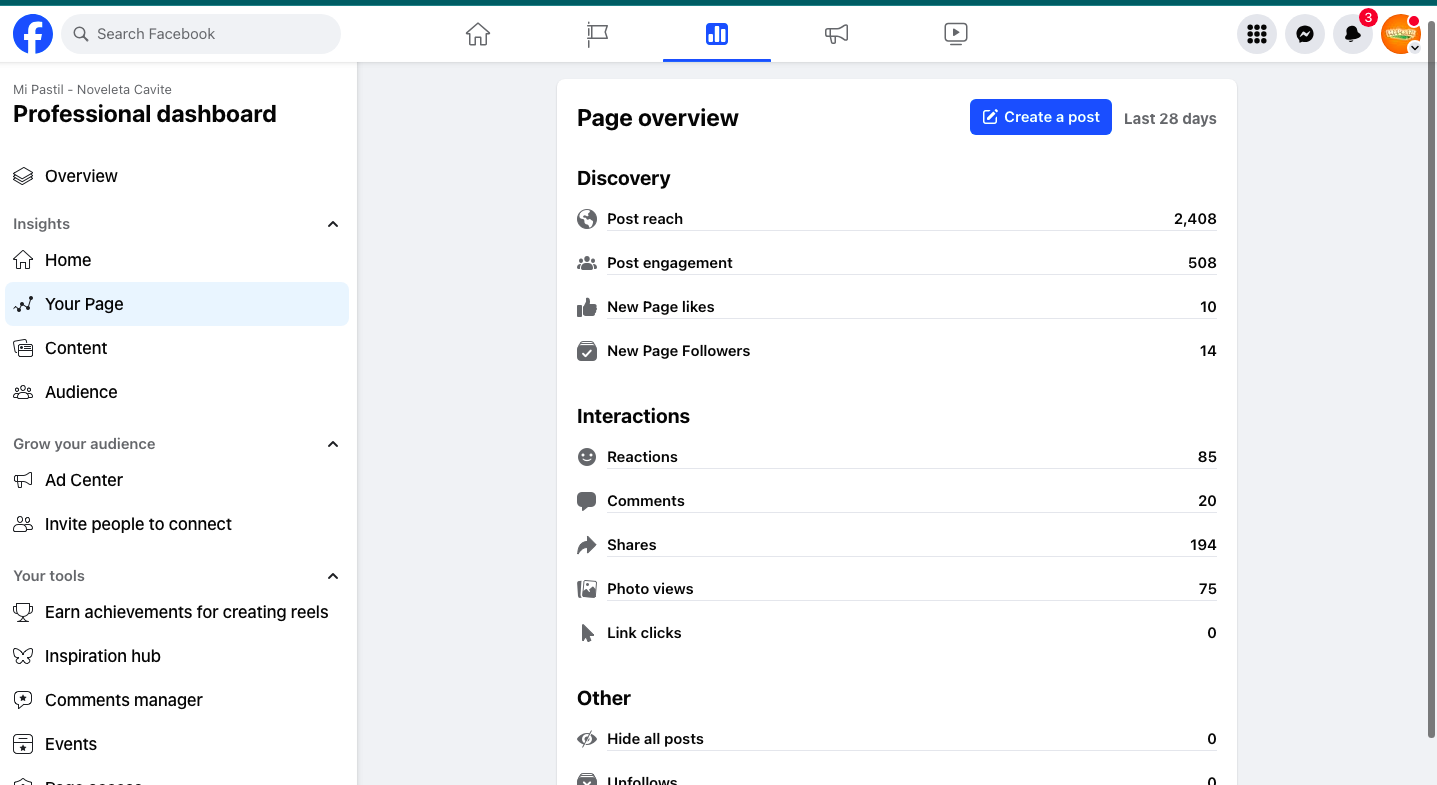The width and height of the screenshot is (1437, 785).
Task: Open Comments manager in sidebar
Action: coord(124,700)
